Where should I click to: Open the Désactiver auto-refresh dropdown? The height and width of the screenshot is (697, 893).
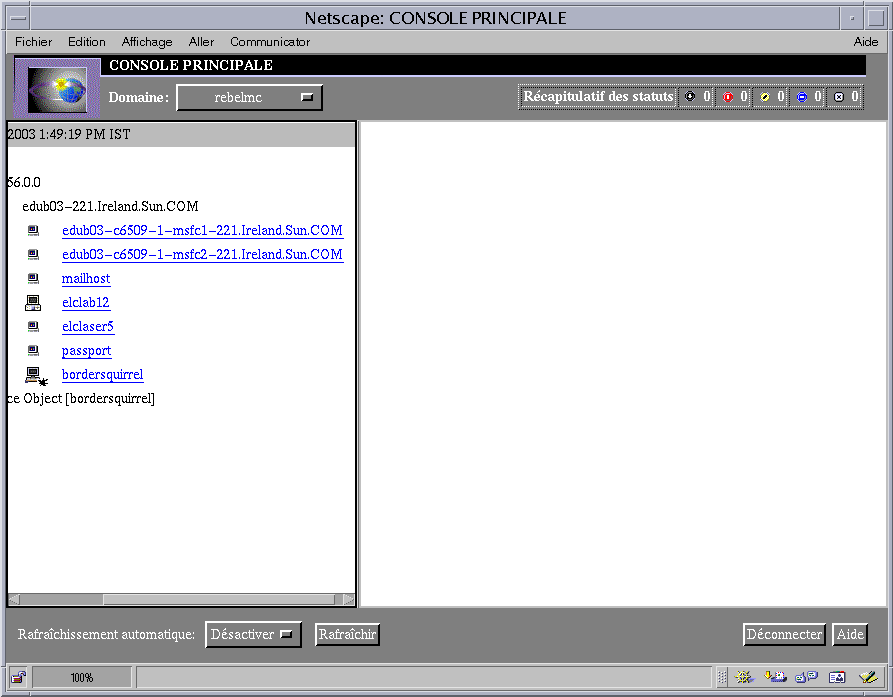(253, 634)
